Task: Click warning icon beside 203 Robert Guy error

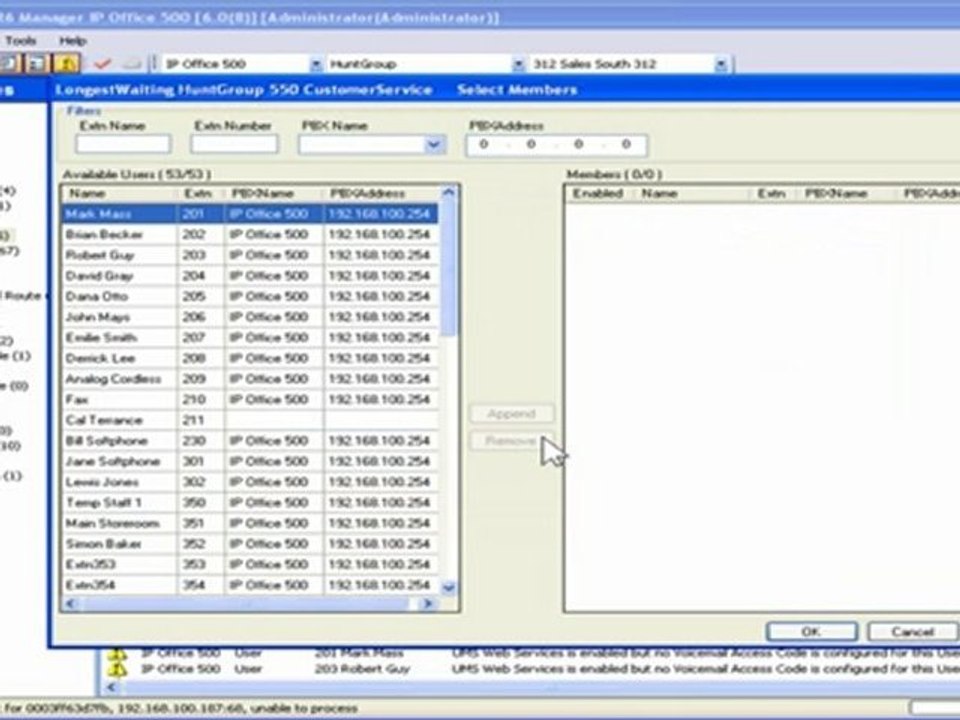Action: [117, 669]
